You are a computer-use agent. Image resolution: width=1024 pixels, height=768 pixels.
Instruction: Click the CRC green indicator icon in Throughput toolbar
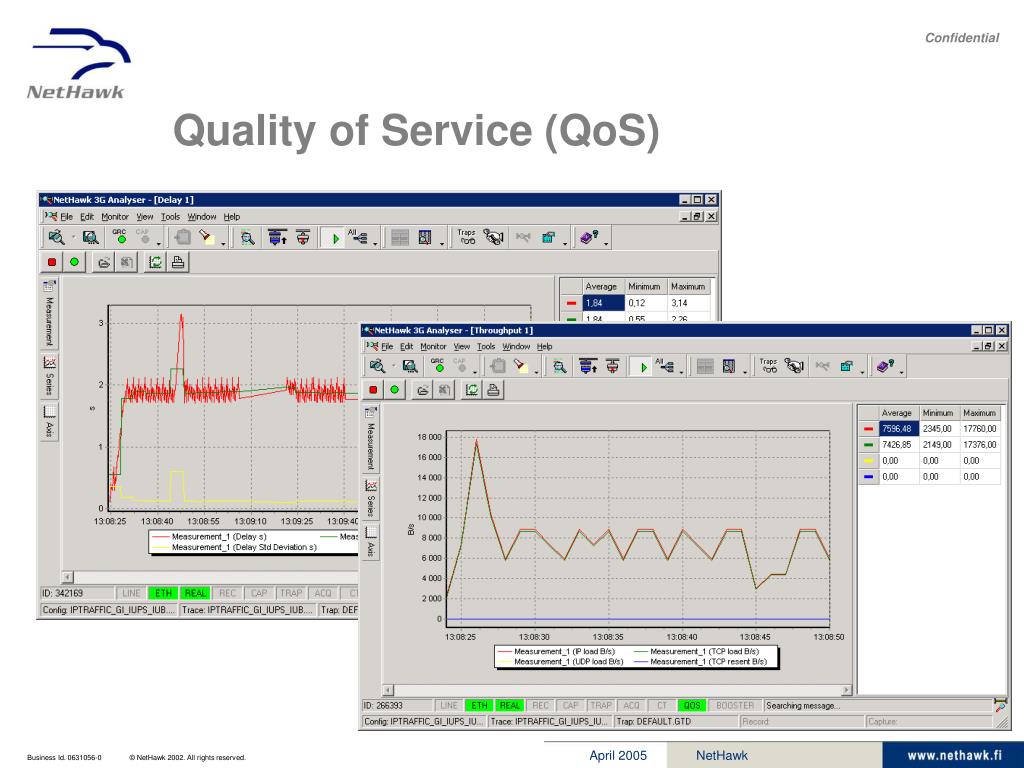[x=438, y=366]
